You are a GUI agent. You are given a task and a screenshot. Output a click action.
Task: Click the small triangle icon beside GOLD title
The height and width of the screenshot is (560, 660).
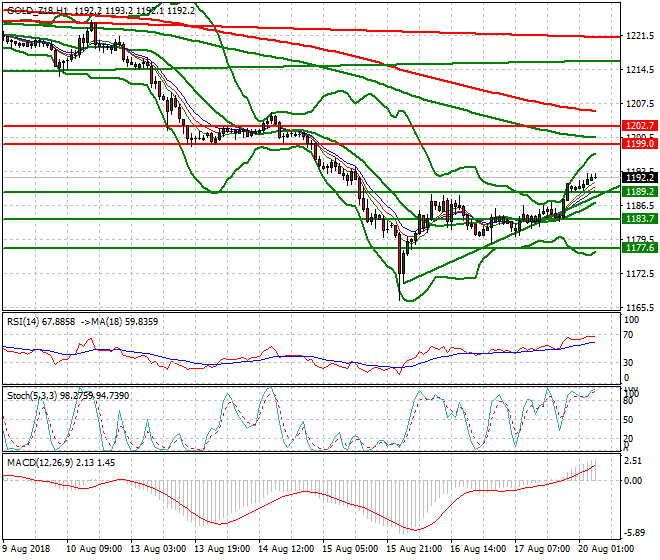click(5, 7)
